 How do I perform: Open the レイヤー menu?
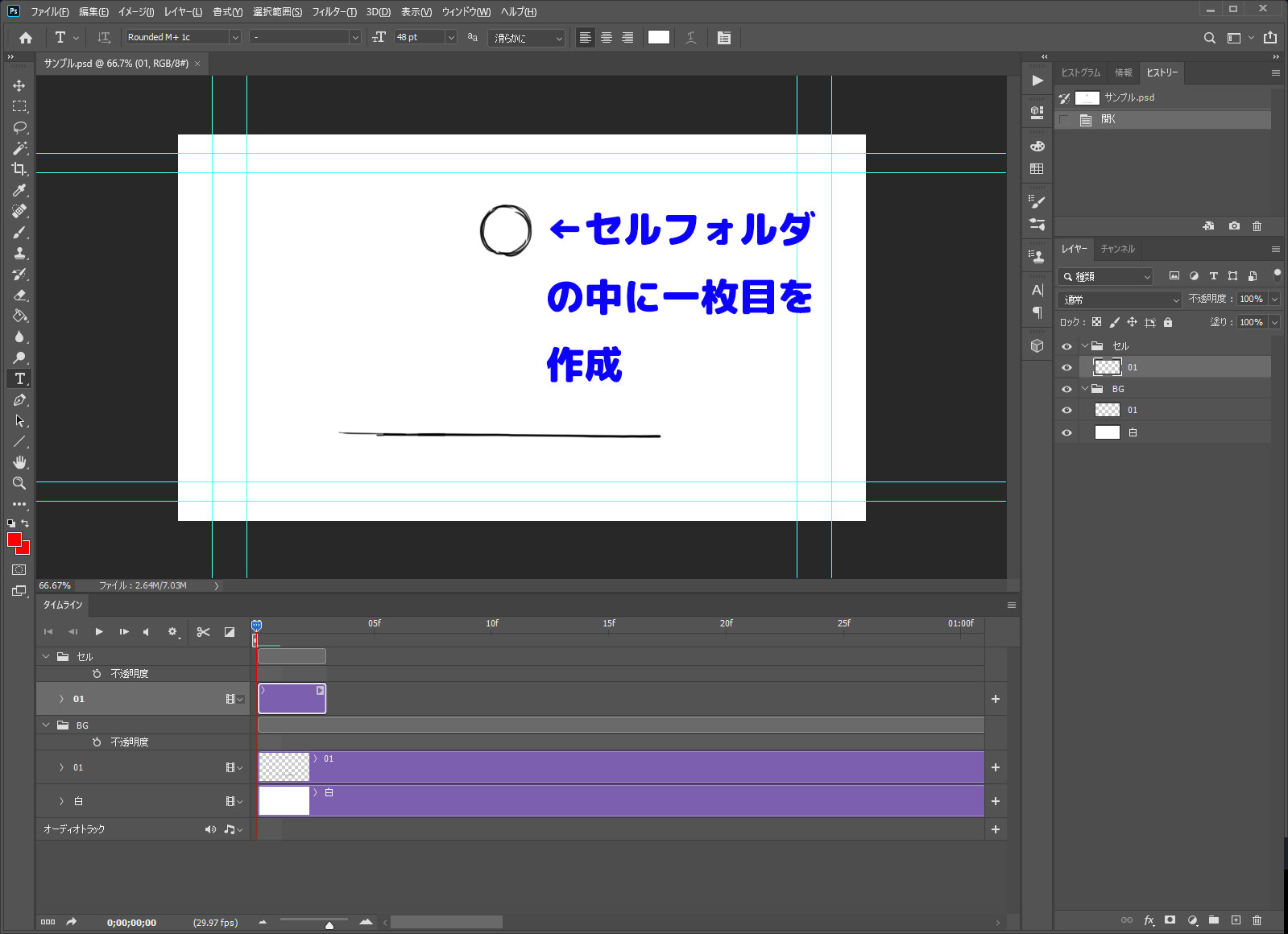183,12
